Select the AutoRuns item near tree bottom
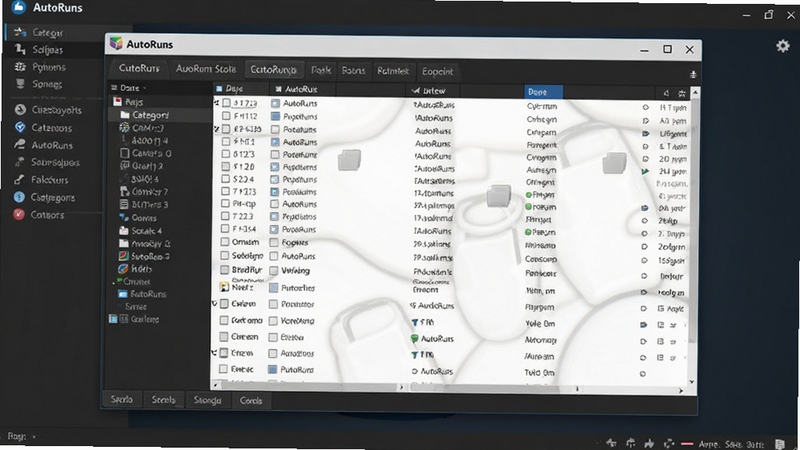Image resolution: width=800 pixels, height=450 pixels. (x=148, y=294)
